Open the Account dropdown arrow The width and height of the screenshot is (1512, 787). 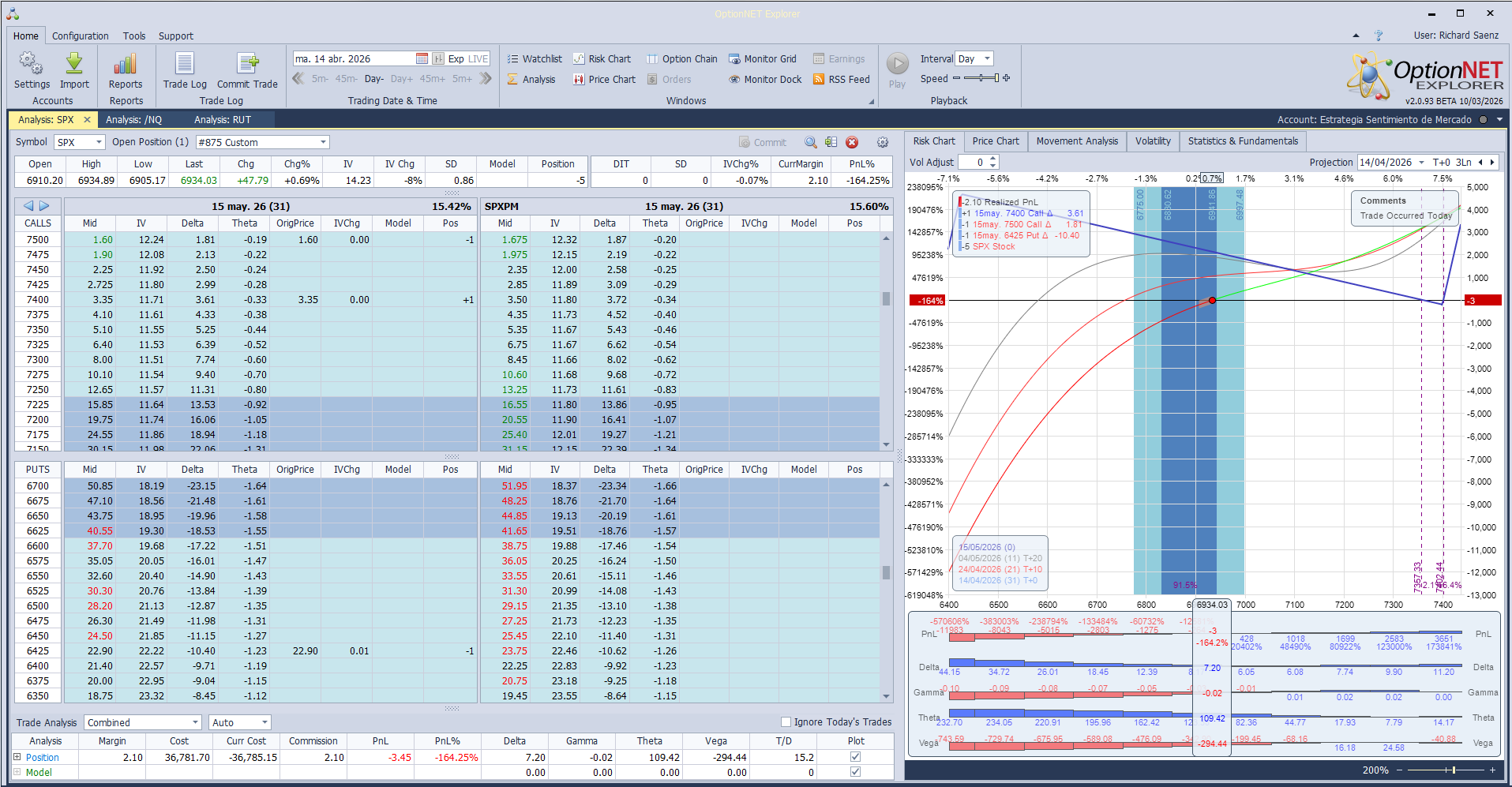(1499, 120)
